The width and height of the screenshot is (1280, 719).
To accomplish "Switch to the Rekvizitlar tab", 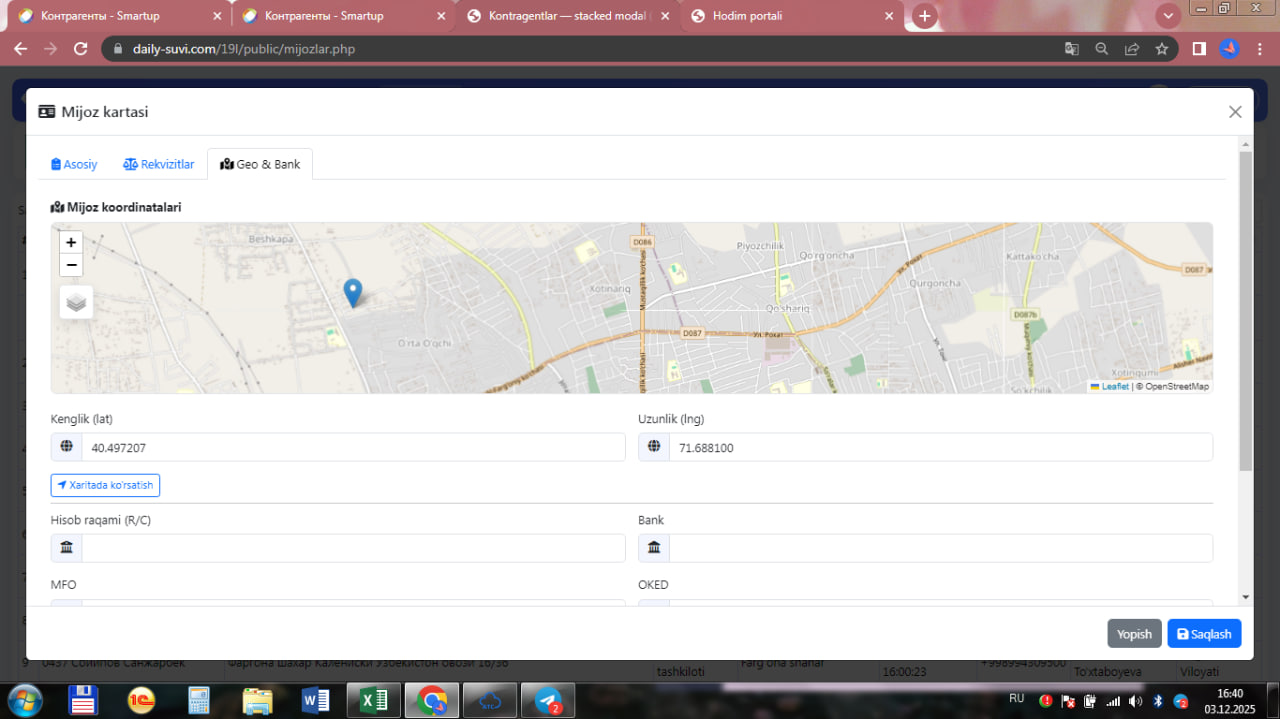I will tap(159, 164).
